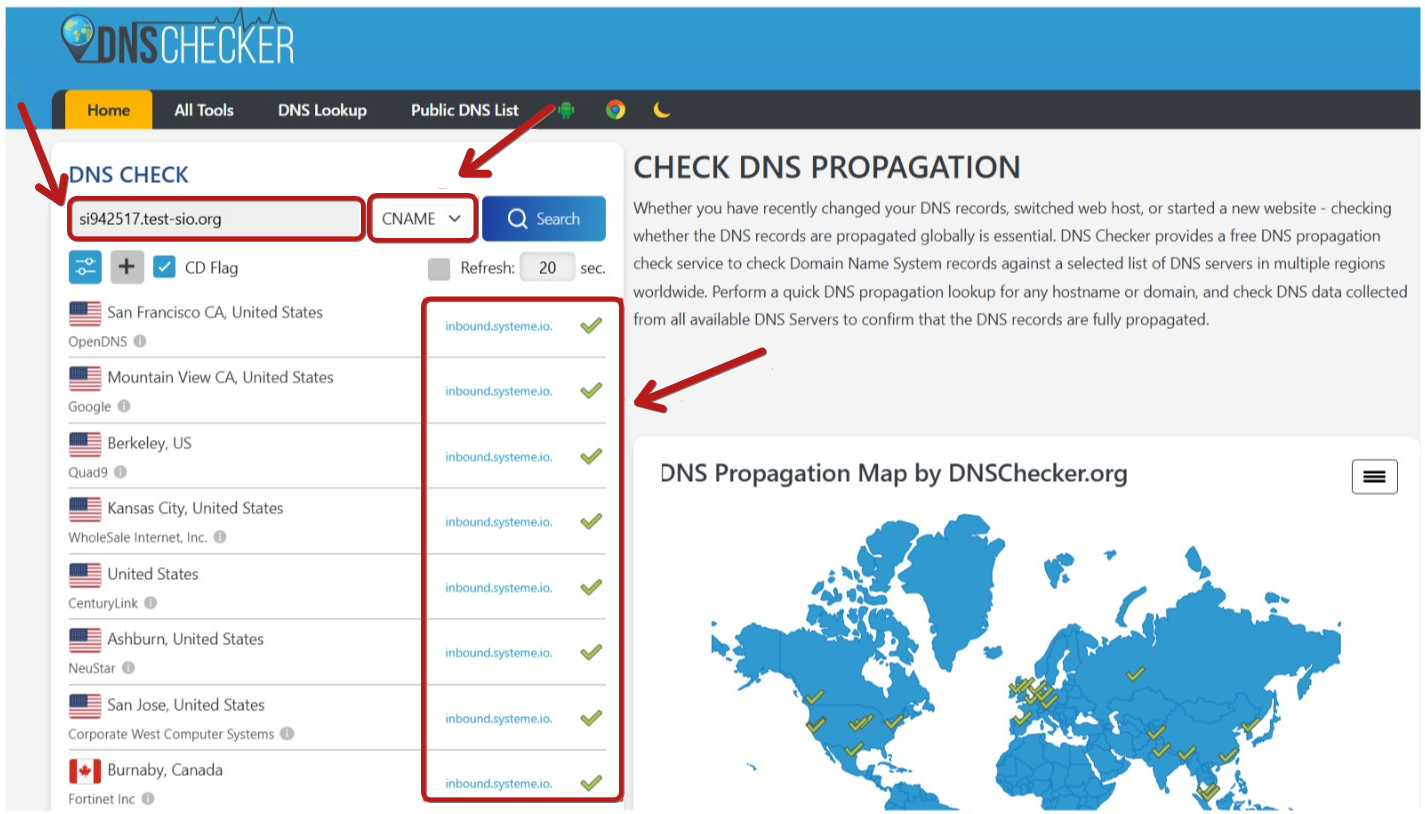Add a DNS server with the plus icon

[x=127, y=267]
